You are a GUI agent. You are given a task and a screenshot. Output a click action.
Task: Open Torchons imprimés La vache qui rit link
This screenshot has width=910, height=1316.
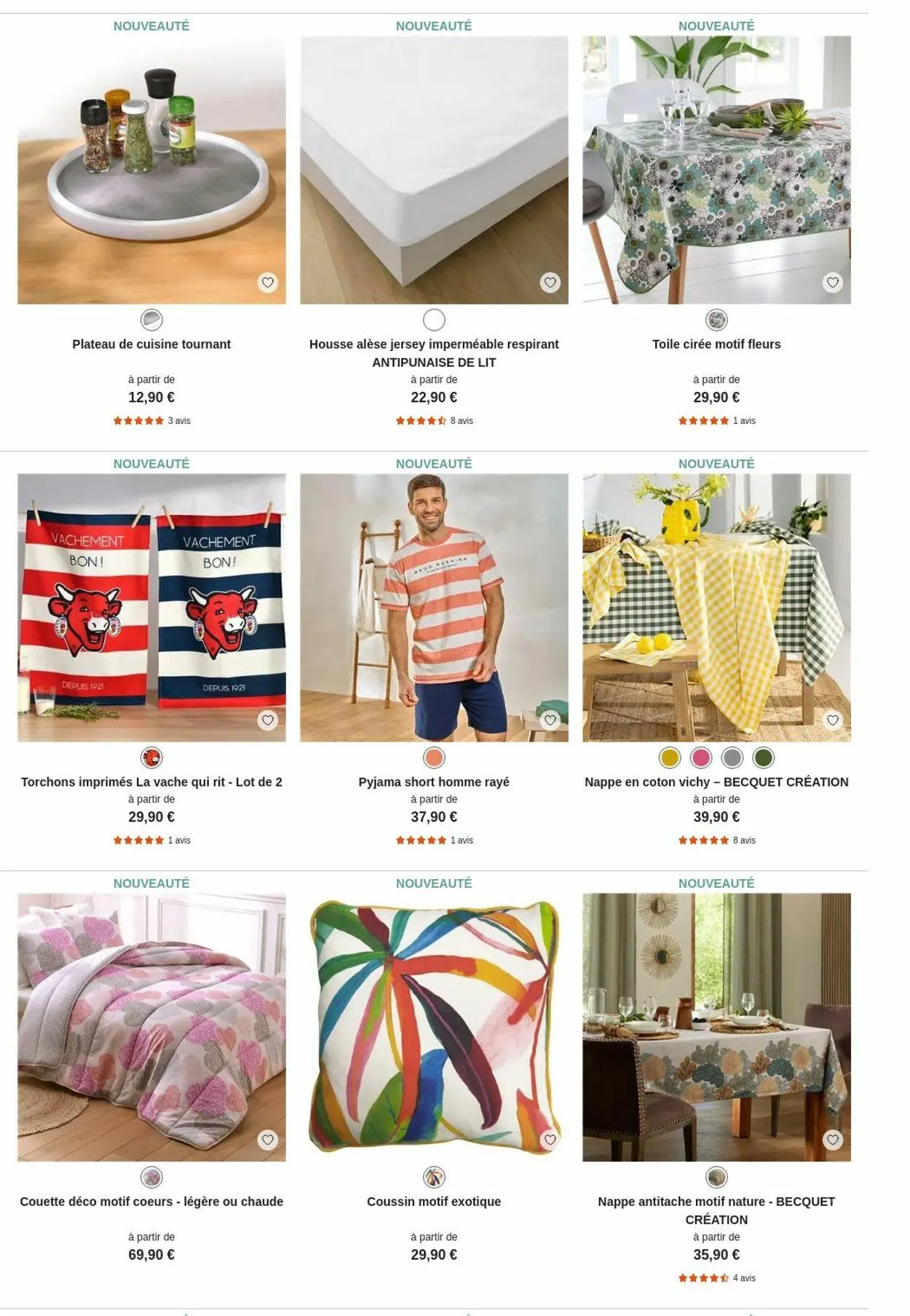(x=151, y=782)
